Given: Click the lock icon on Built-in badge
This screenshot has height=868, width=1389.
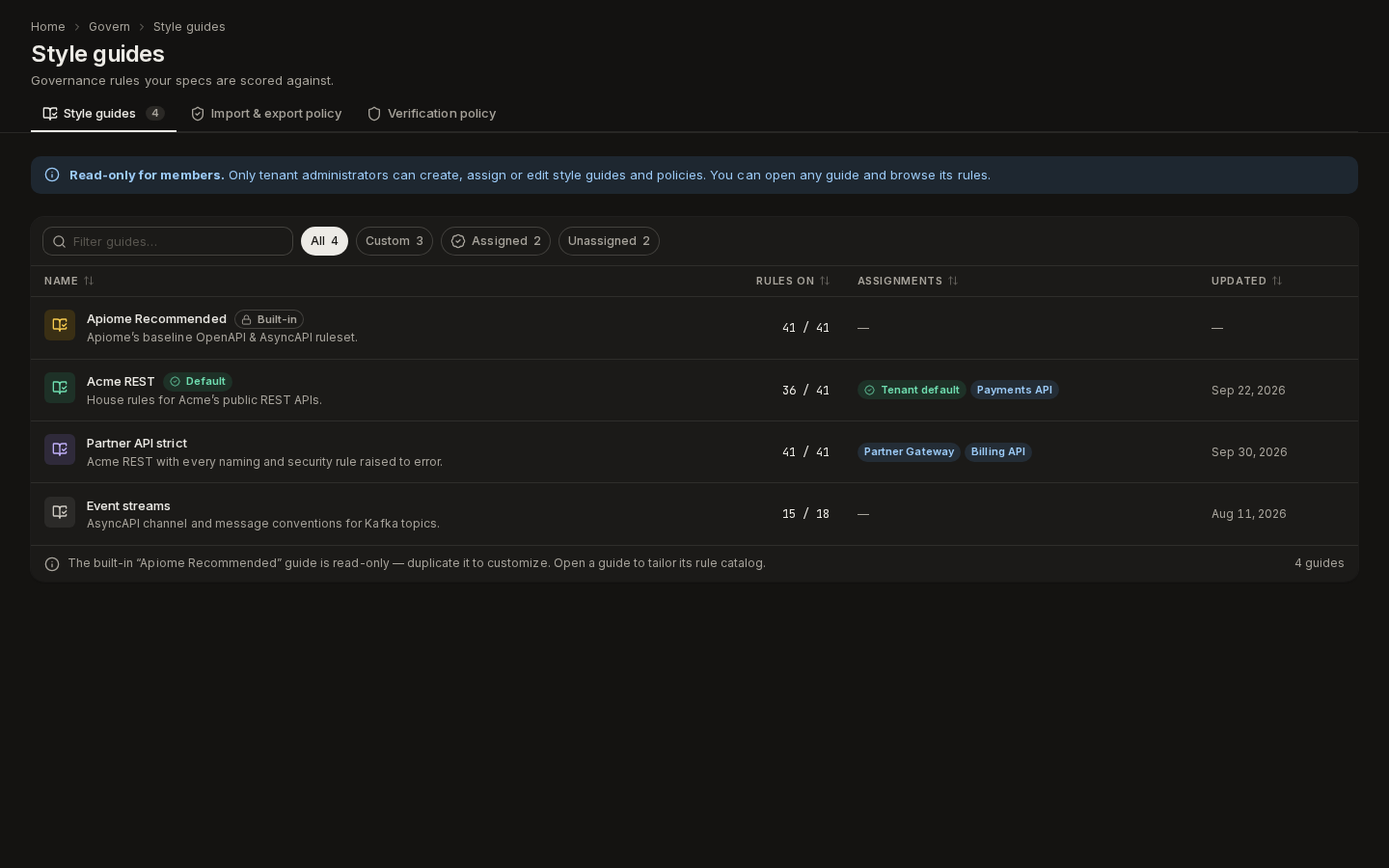Looking at the screenshot, I should [x=247, y=319].
